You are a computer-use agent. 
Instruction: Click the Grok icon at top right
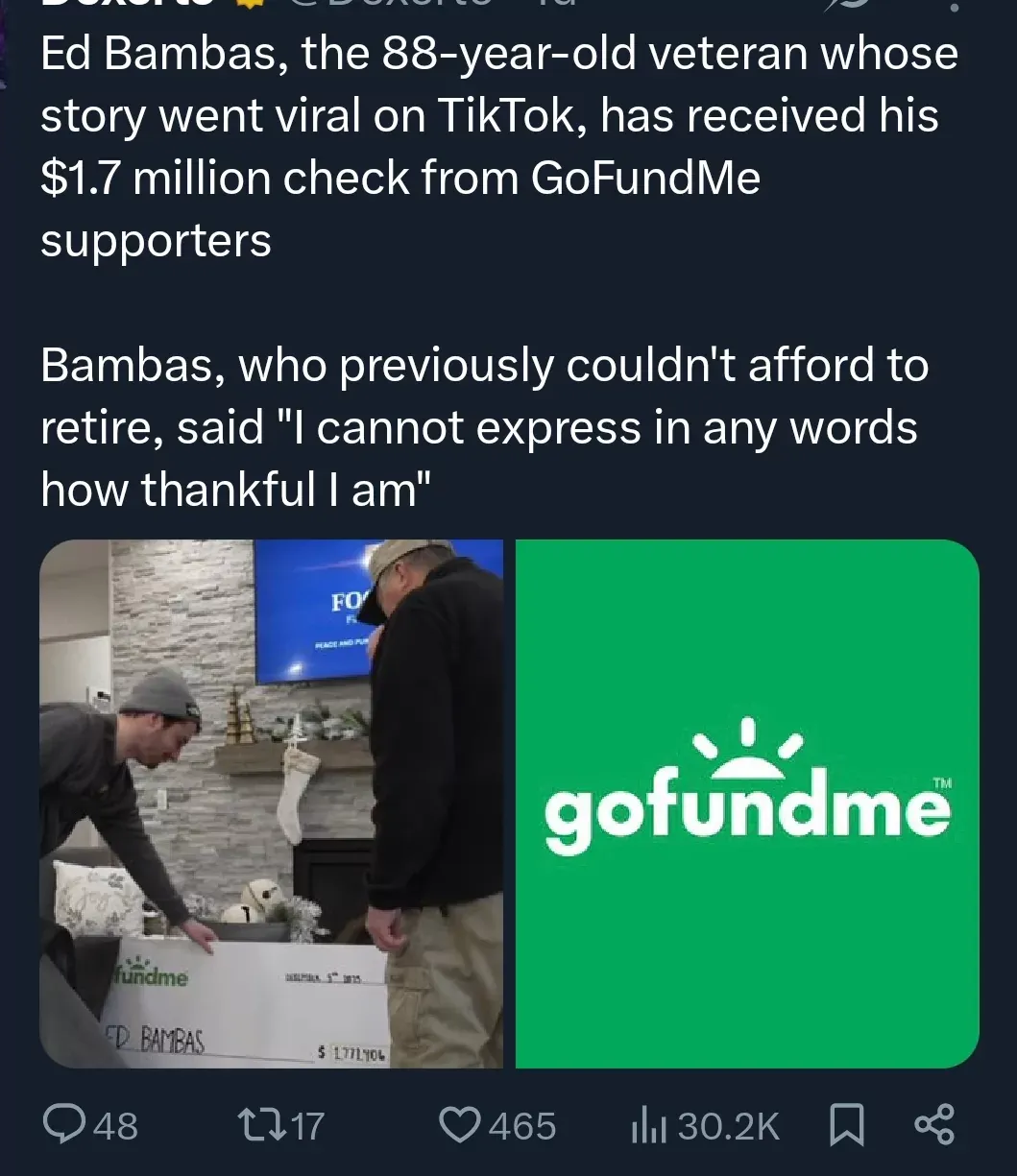point(852,6)
